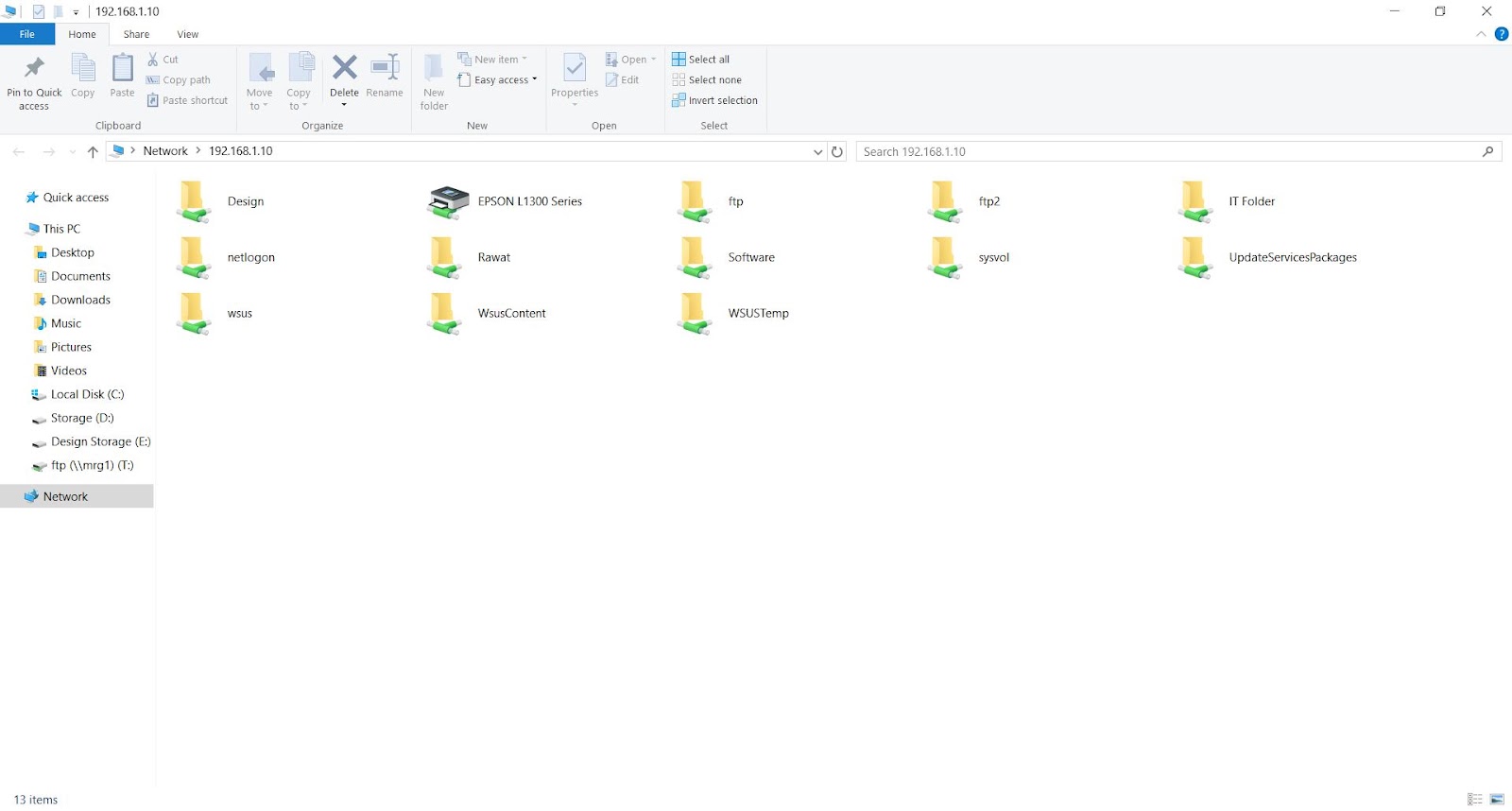Open the Open dropdown in ribbon

click(630, 59)
